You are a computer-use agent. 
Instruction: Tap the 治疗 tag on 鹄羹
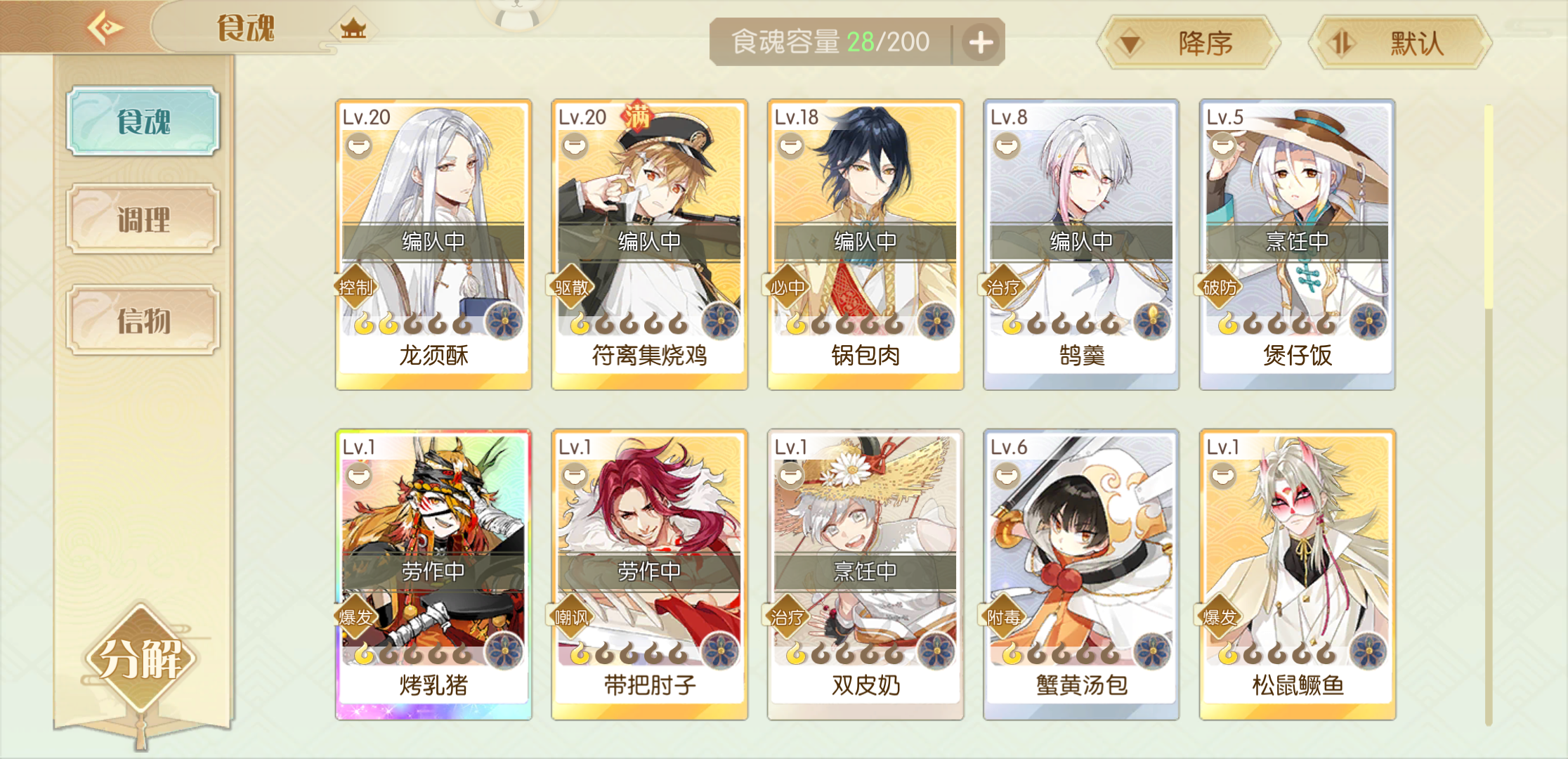(x=1003, y=287)
